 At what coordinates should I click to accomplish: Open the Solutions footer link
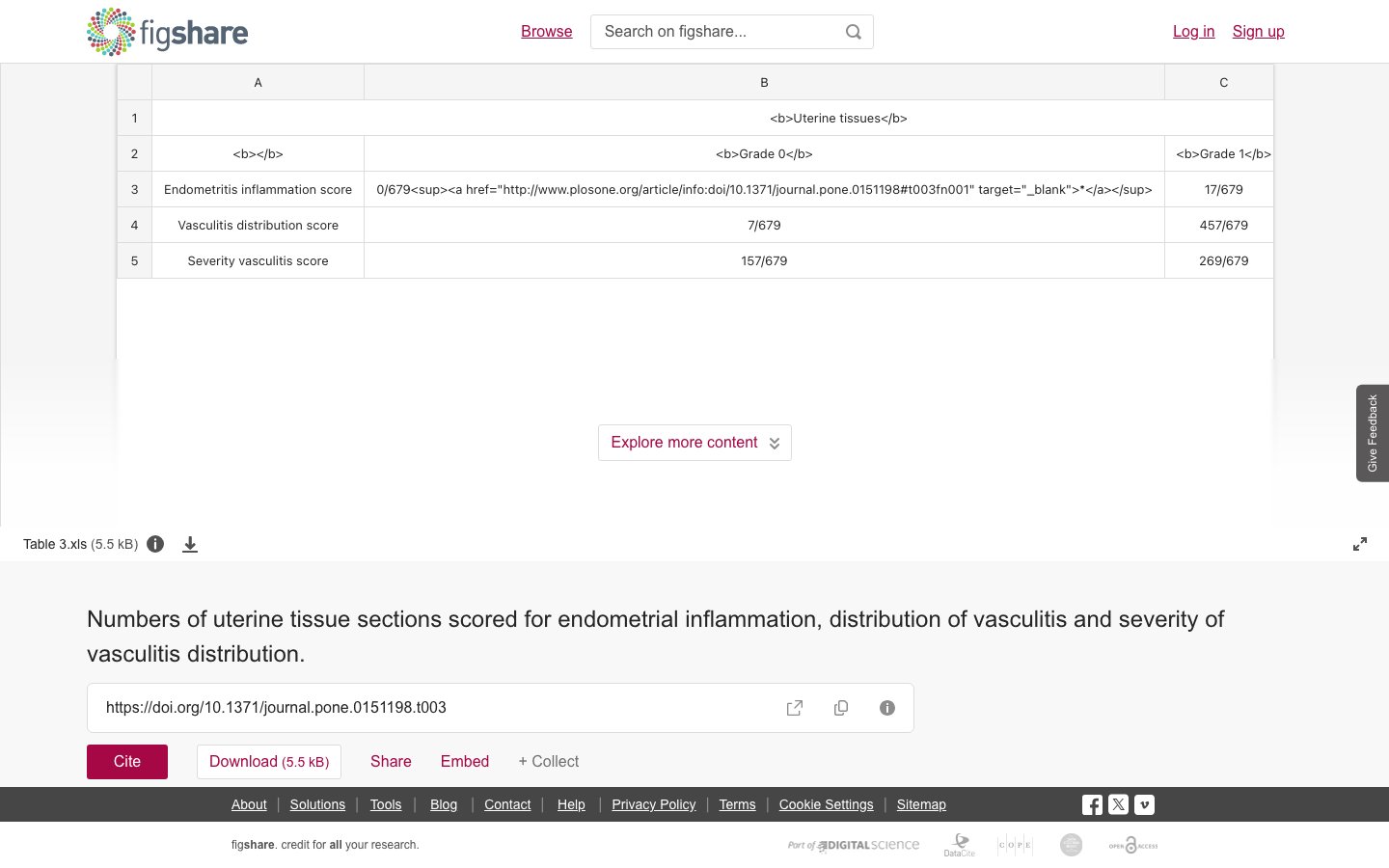point(317,804)
